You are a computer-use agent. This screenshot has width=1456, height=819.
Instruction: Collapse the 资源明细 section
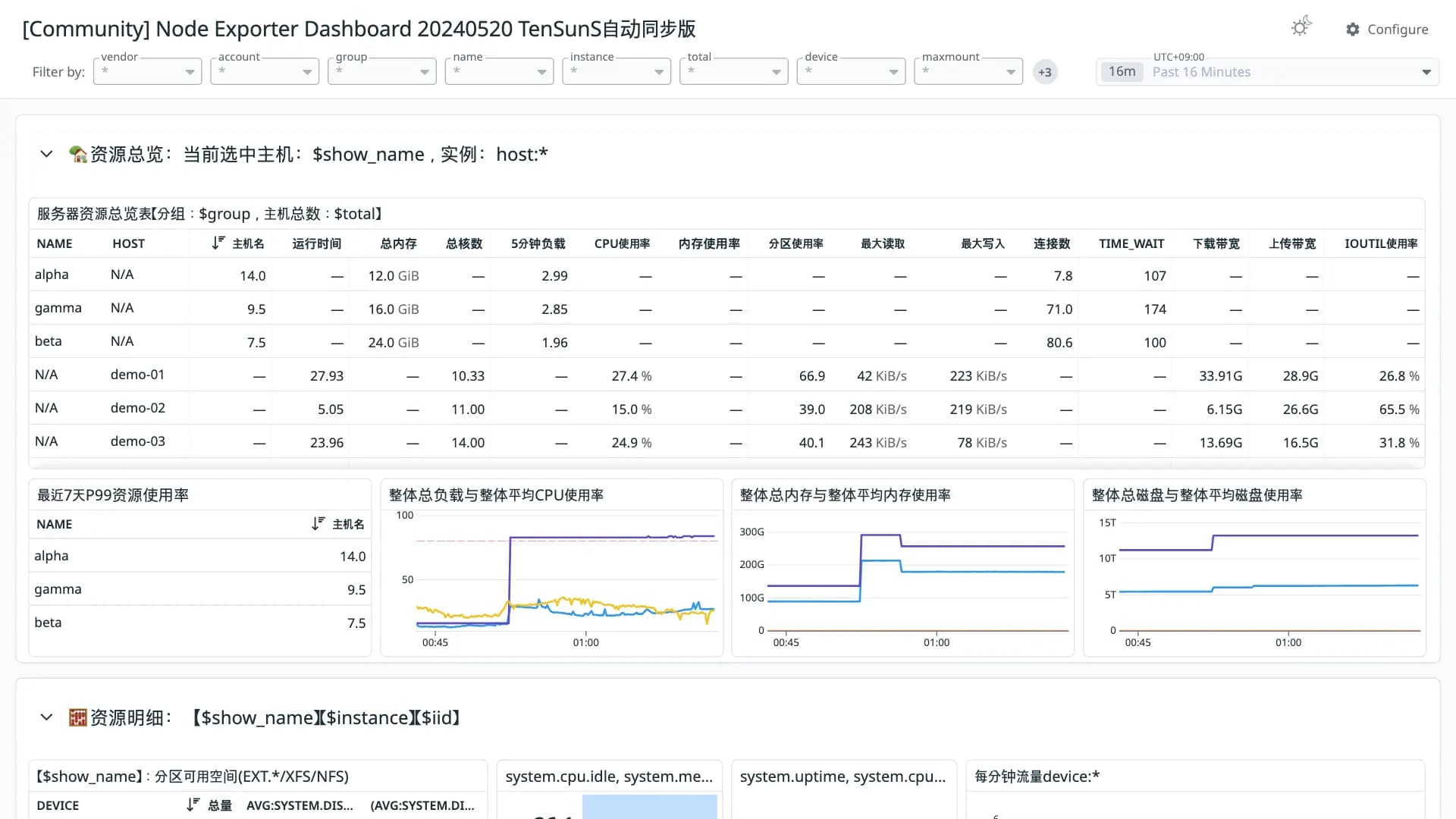pyautogui.click(x=46, y=717)
